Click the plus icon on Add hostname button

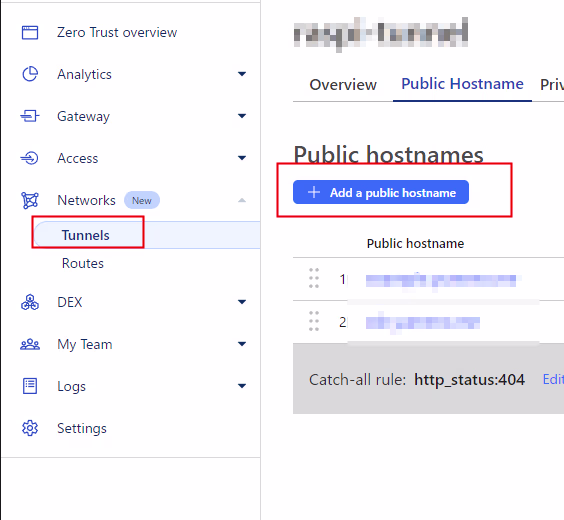click(314, 192)
